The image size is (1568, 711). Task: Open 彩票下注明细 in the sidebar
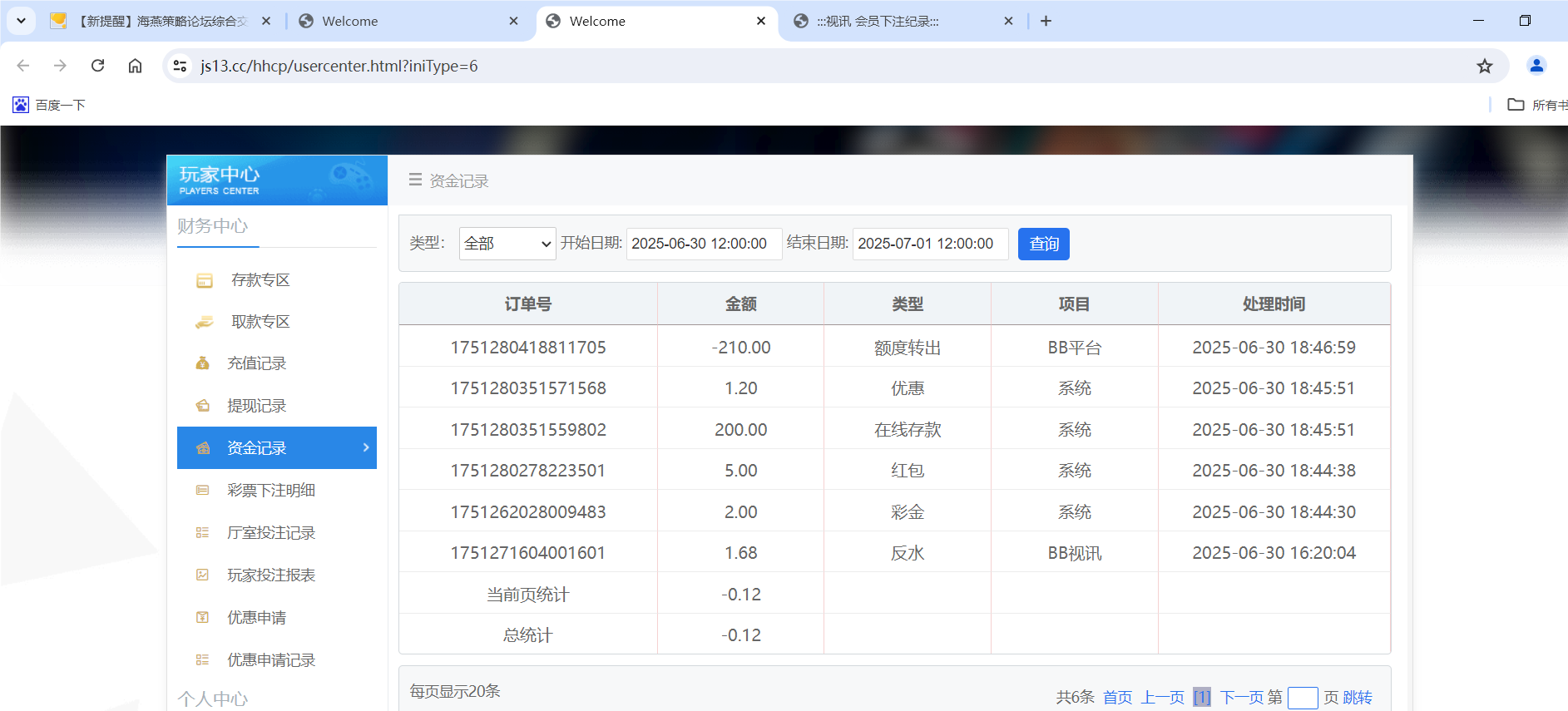click(x=270, y=491)
